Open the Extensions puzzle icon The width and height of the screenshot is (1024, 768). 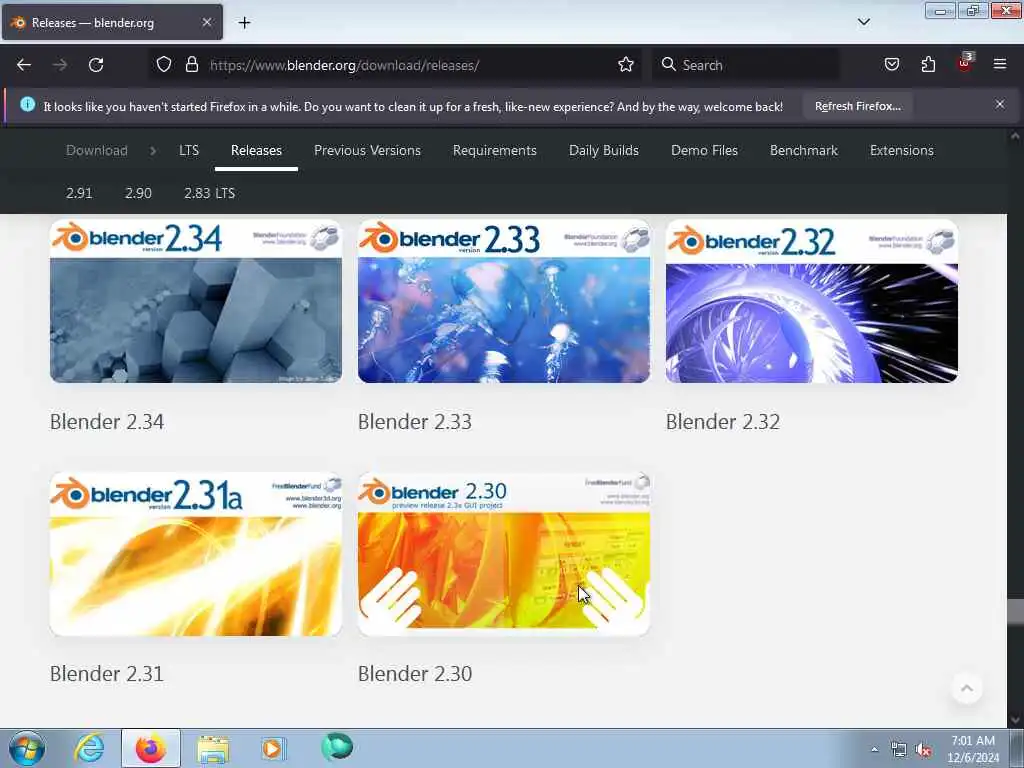point(928,65)
